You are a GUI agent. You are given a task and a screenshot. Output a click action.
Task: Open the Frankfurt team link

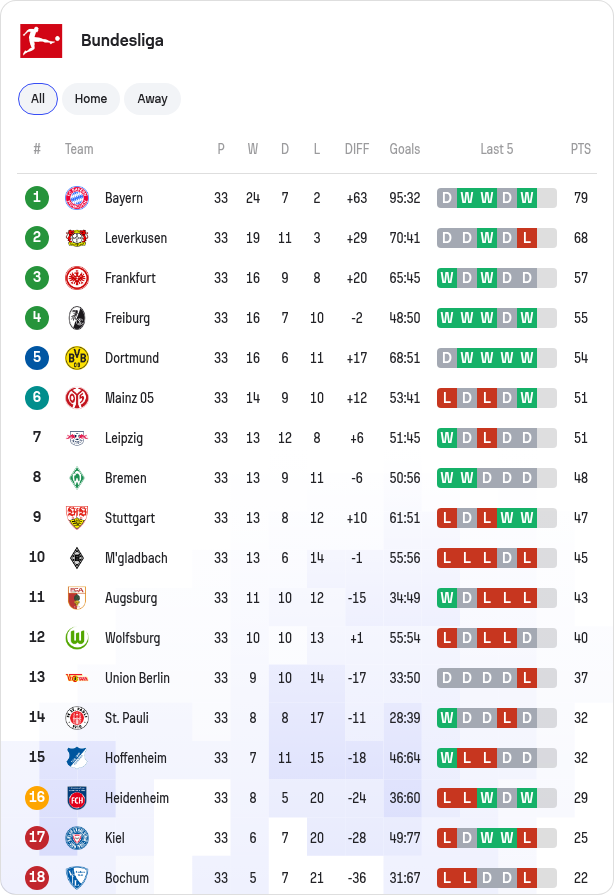(x=130, y=278)
